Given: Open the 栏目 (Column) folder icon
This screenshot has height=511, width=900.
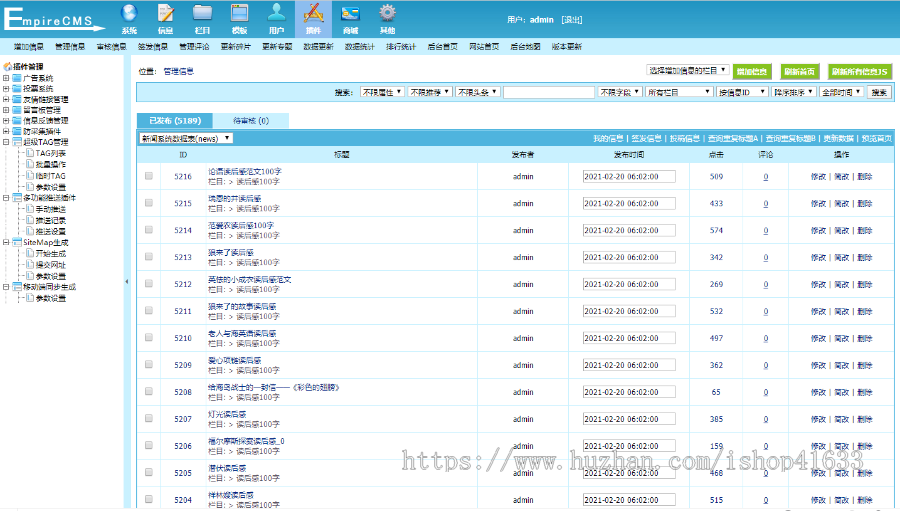Looking at the screenshot, I should (203, 13).
